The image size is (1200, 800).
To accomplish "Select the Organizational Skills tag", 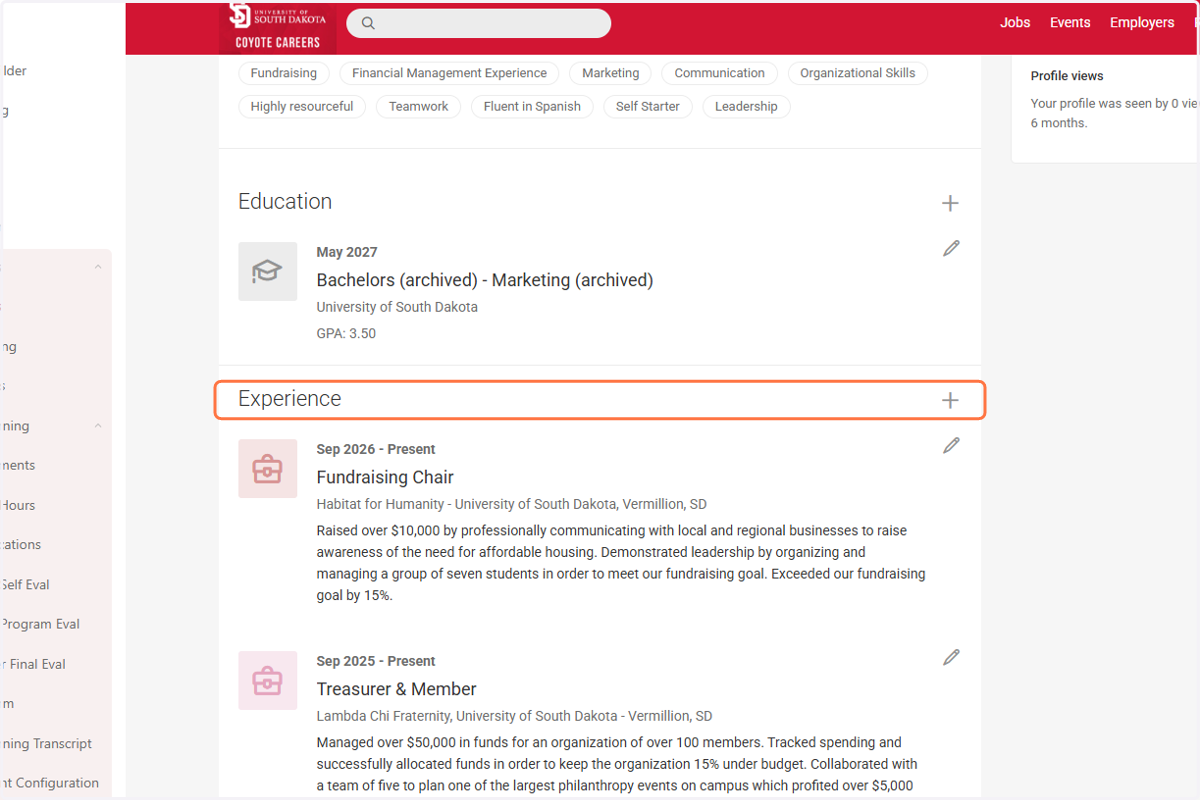I will tap(857, 73).
